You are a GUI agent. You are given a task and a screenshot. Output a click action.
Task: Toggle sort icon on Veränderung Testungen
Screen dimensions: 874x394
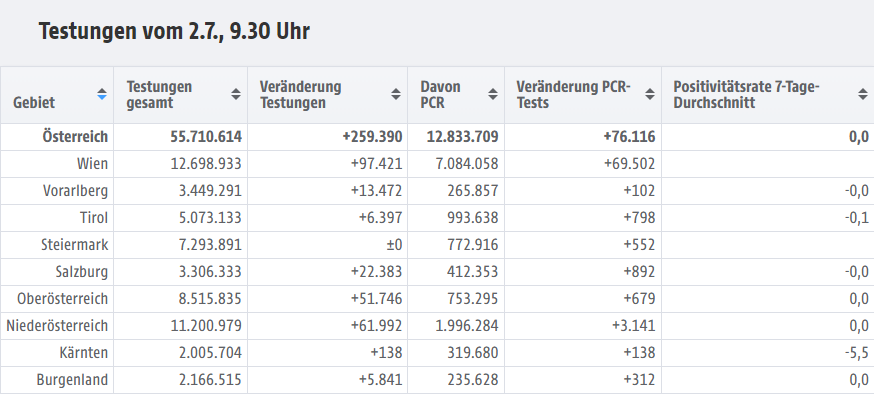point(396,94)
